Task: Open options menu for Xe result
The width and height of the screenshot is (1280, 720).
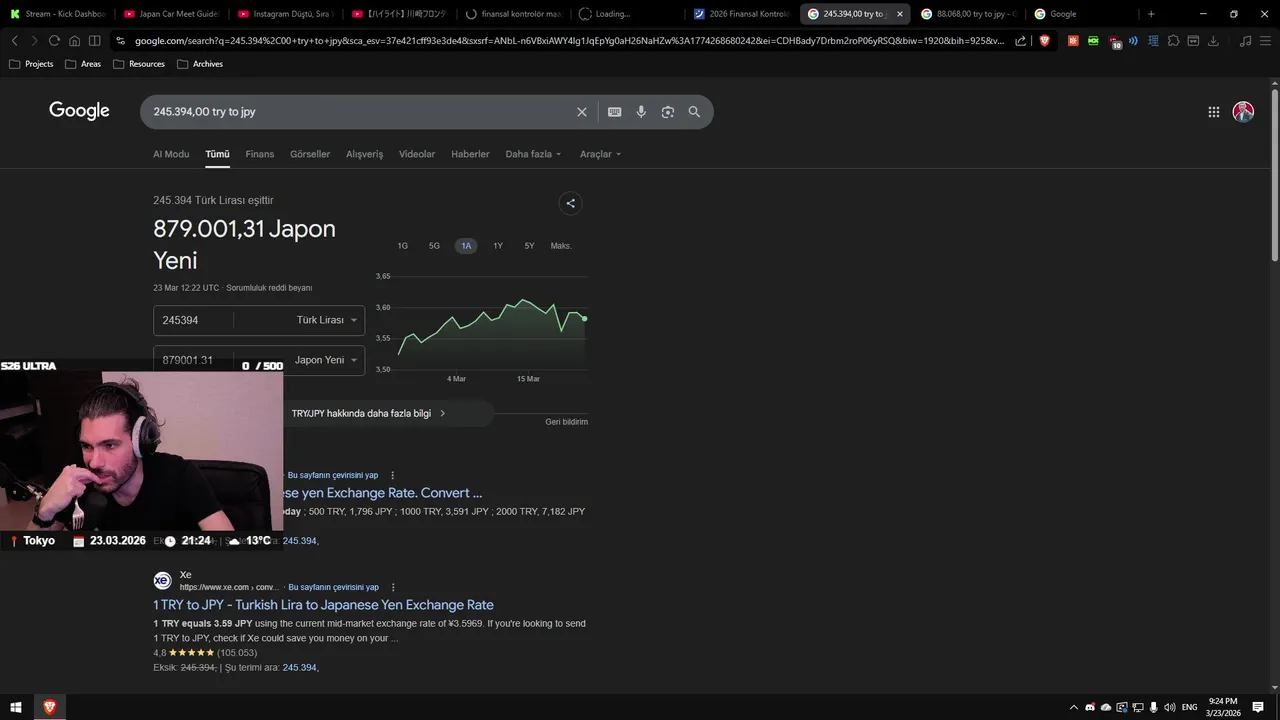Action: [x=393, y=587]
